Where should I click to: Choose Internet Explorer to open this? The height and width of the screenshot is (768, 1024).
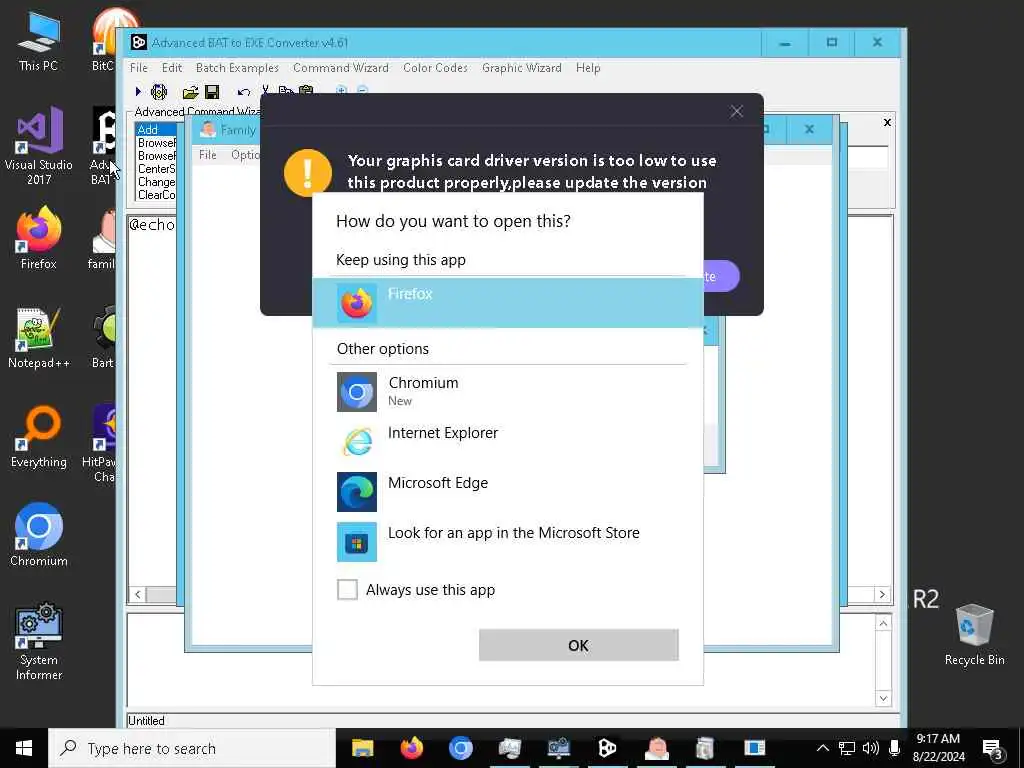pos(508,441)
